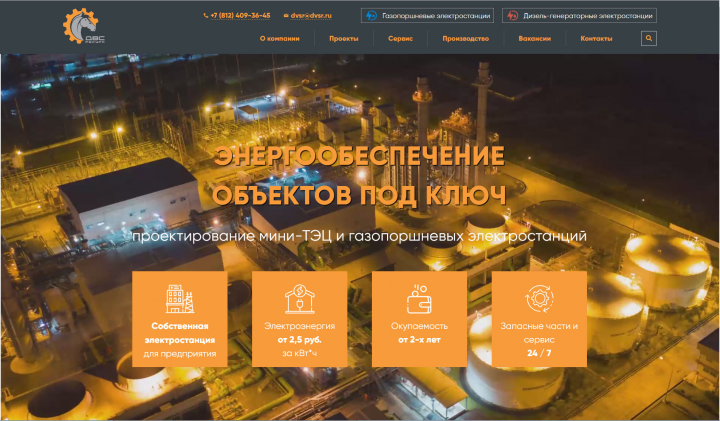Open the Производство menu item
The height and width of the screenshot is (421, 720).
pos(466,39)
